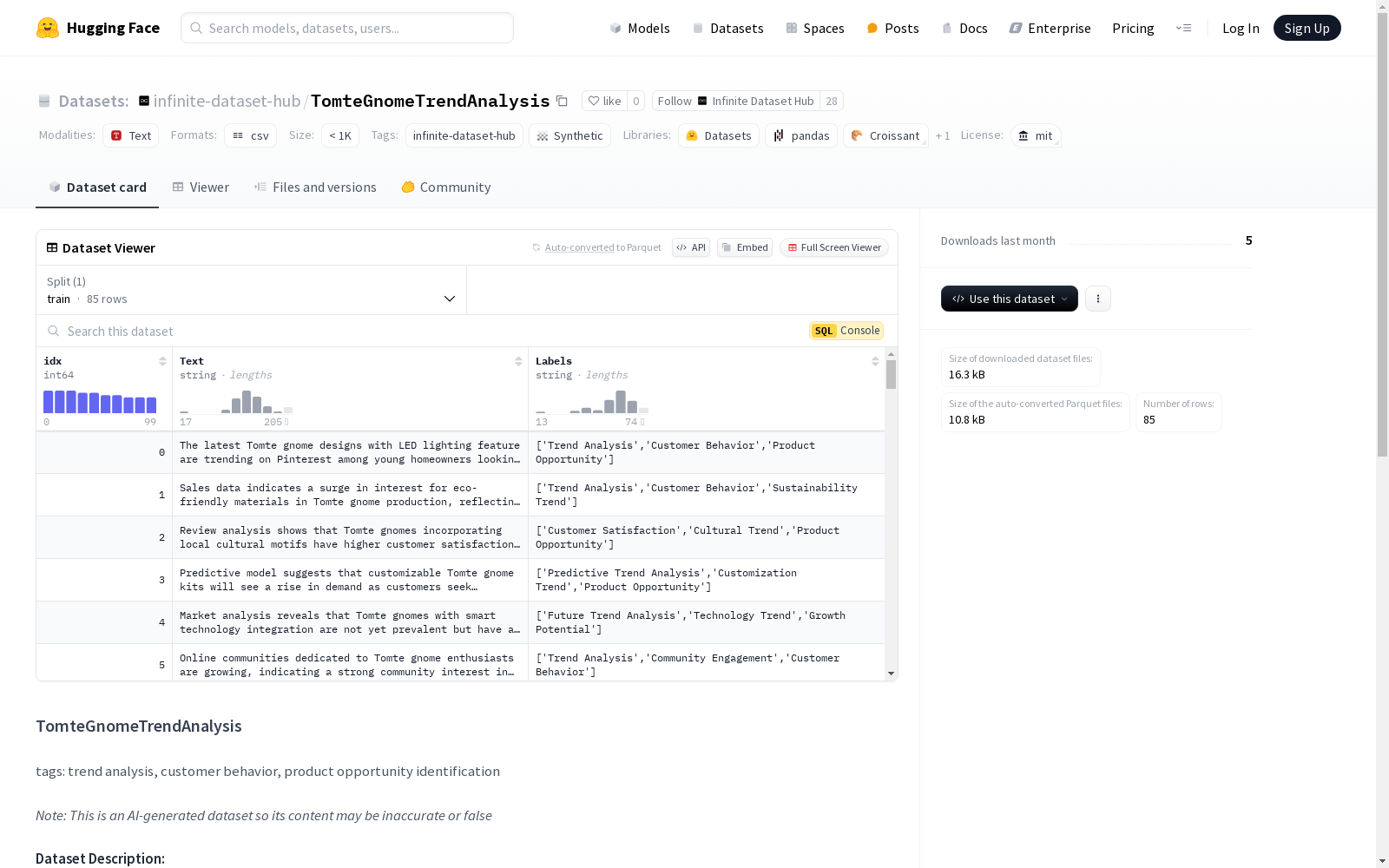Image resolution: width=1389 pixels, height=868 pixels.
Task: Click the Synthetic tag
Action: tap(569, 135)
